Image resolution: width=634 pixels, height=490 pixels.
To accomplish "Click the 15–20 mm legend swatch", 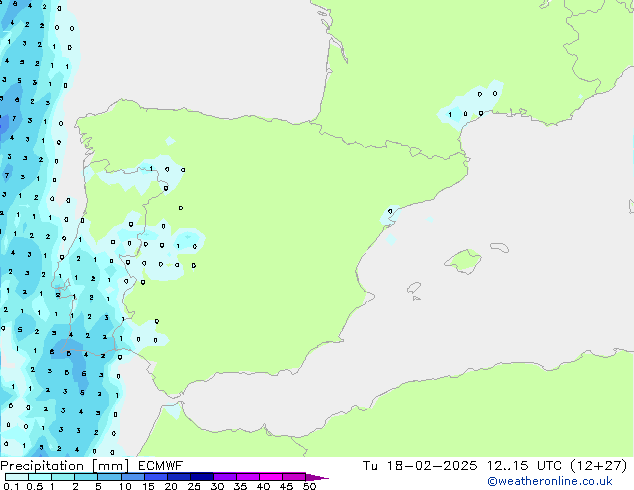I will (156, 477).
